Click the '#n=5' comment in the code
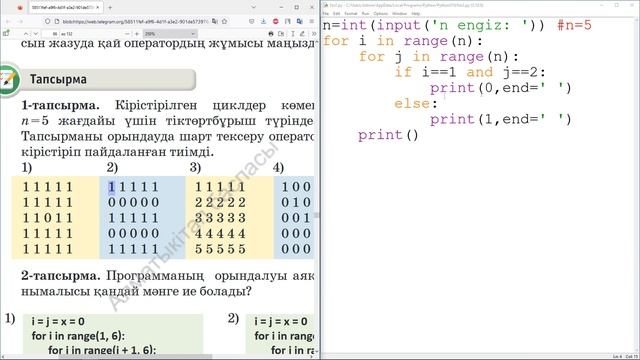Image resolution: width=640 pixels, height=360 pixels. (x=574, y=25)
